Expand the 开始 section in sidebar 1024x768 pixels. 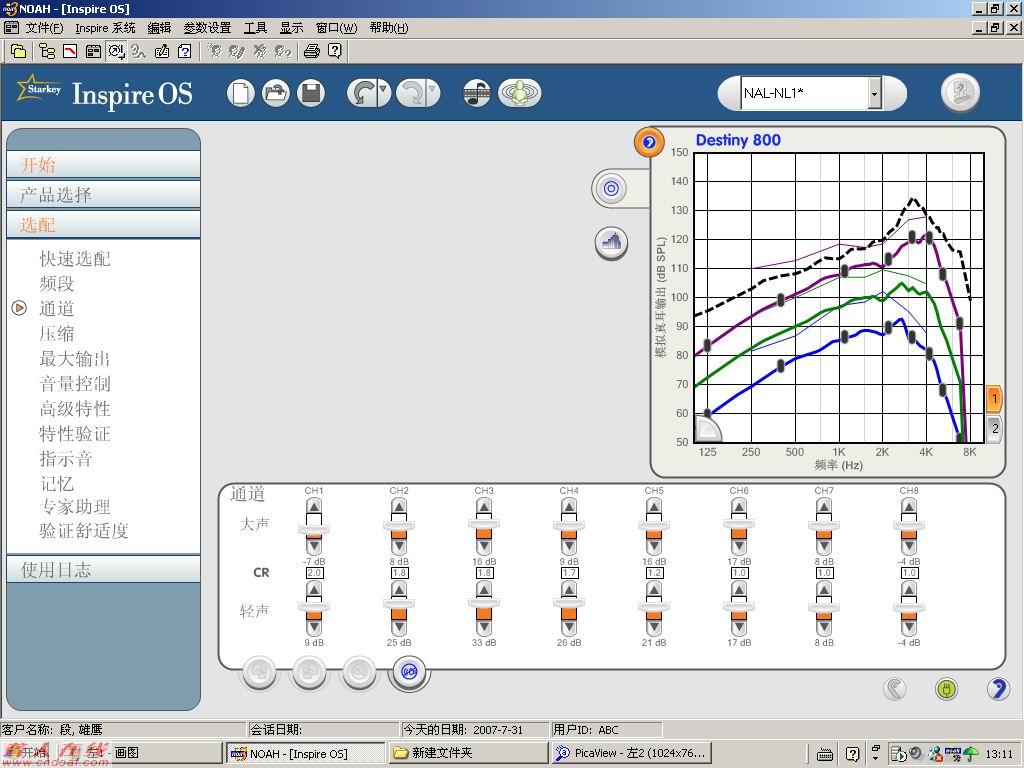pyautogui.click(x=103, y=165)
